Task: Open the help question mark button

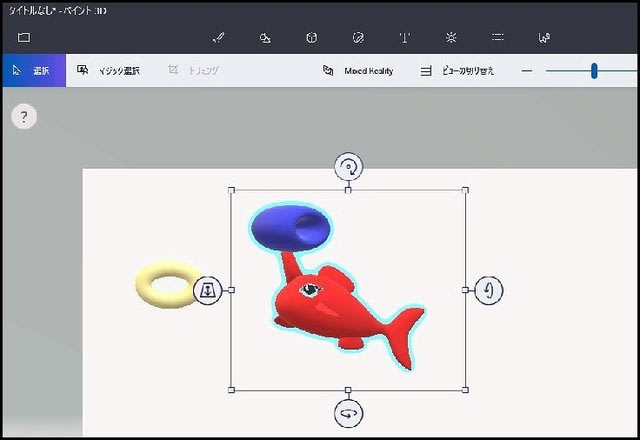Action: (24, 117)
